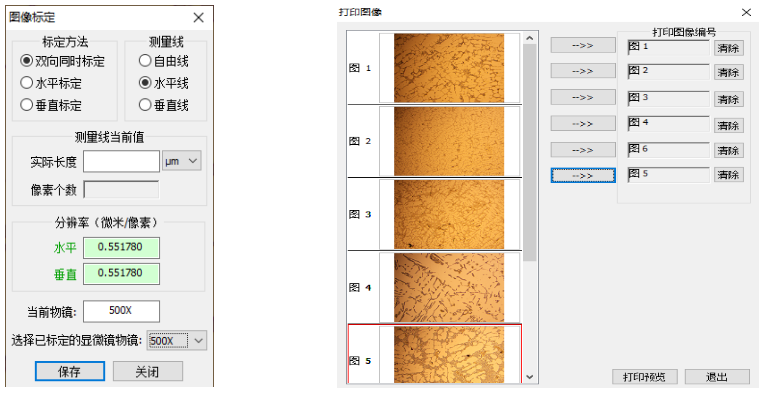Select the 图 4 micrograph thumbnail
Screen dimensions: 765x395
449,287
